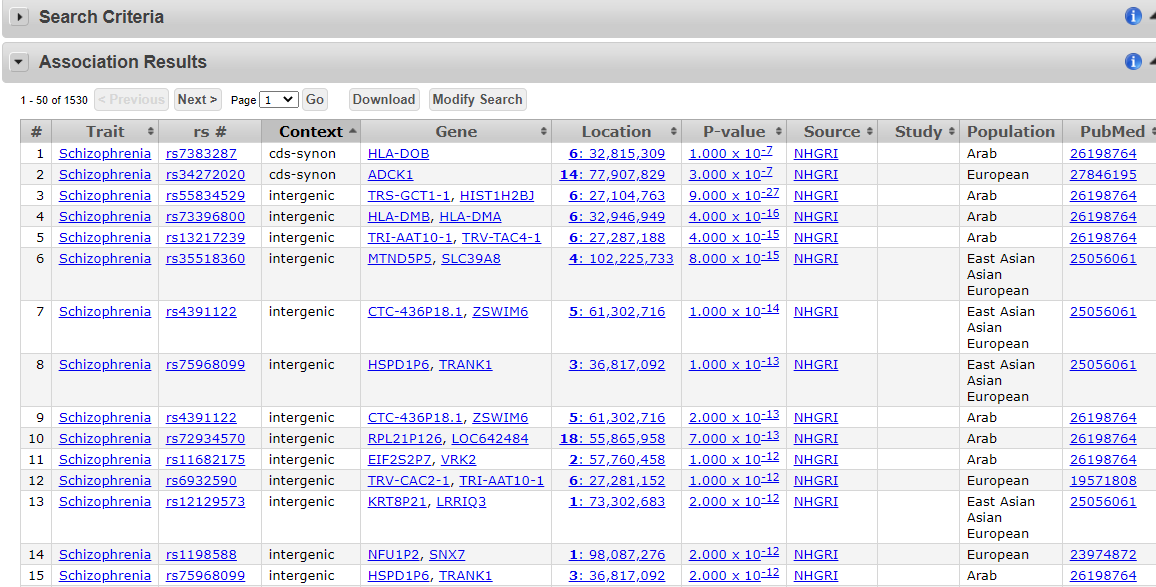This screenshot has height=587, width=1156.
Task: Open HIST1H2BJ gene link
Action: pyautogui.click(x=497, y=195)
